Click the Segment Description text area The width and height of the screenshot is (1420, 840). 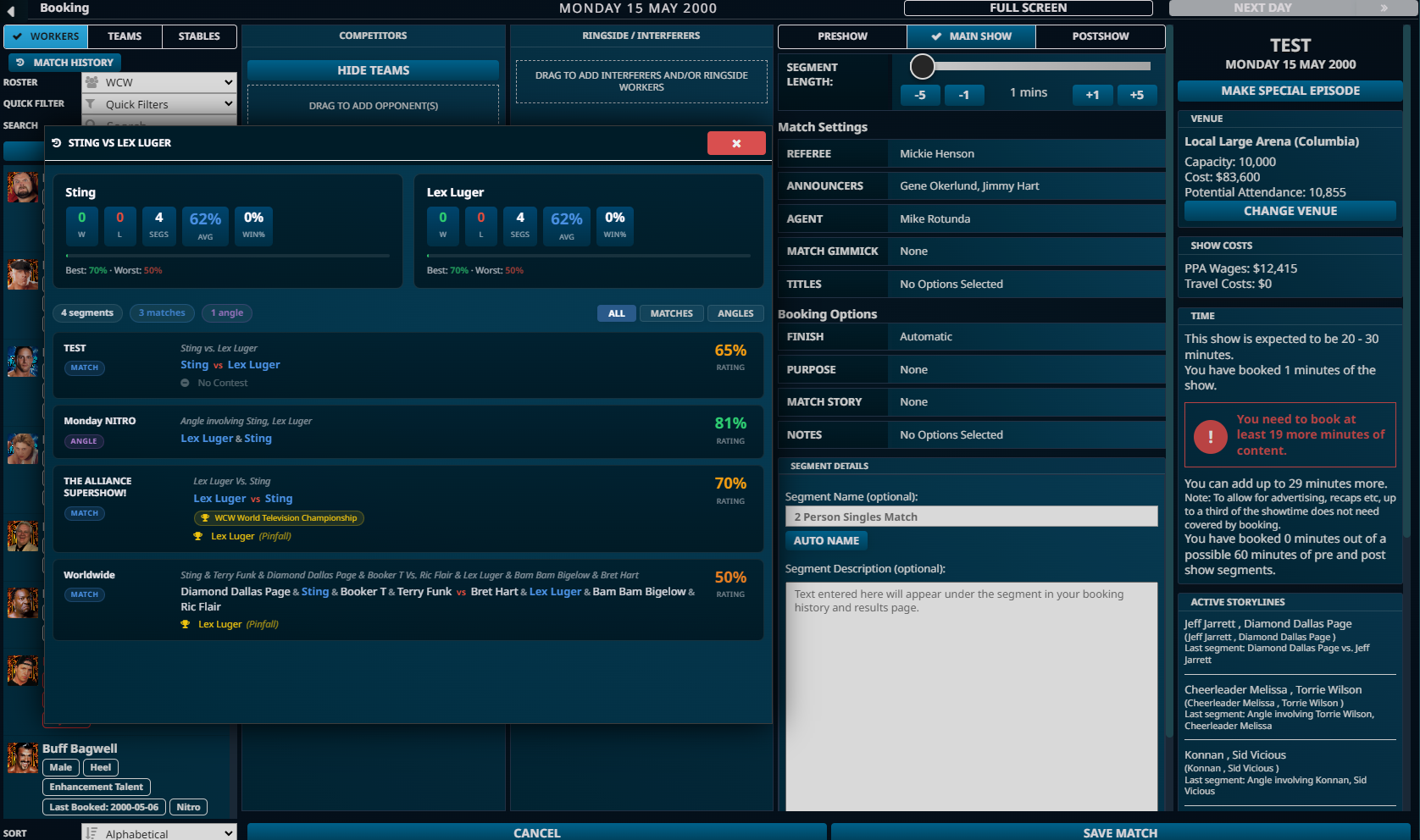click(971, 696)
